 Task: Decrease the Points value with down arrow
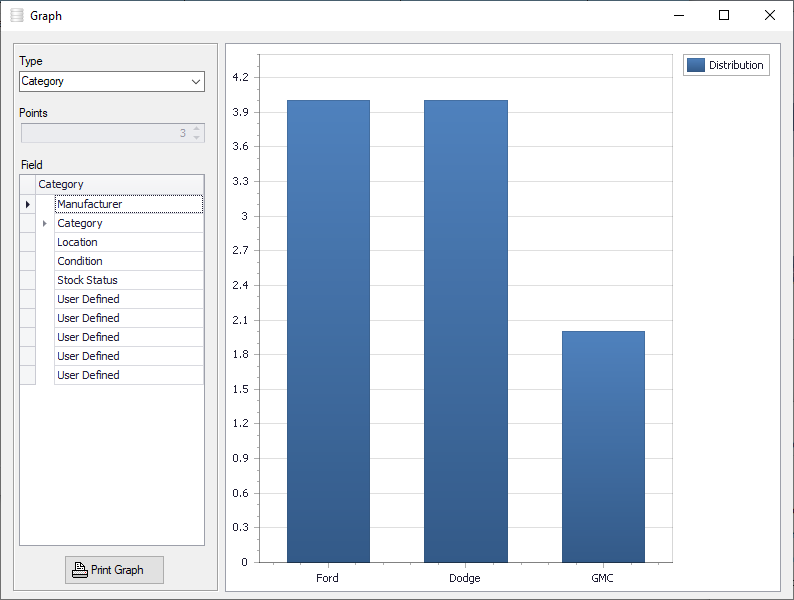[196, 138]
